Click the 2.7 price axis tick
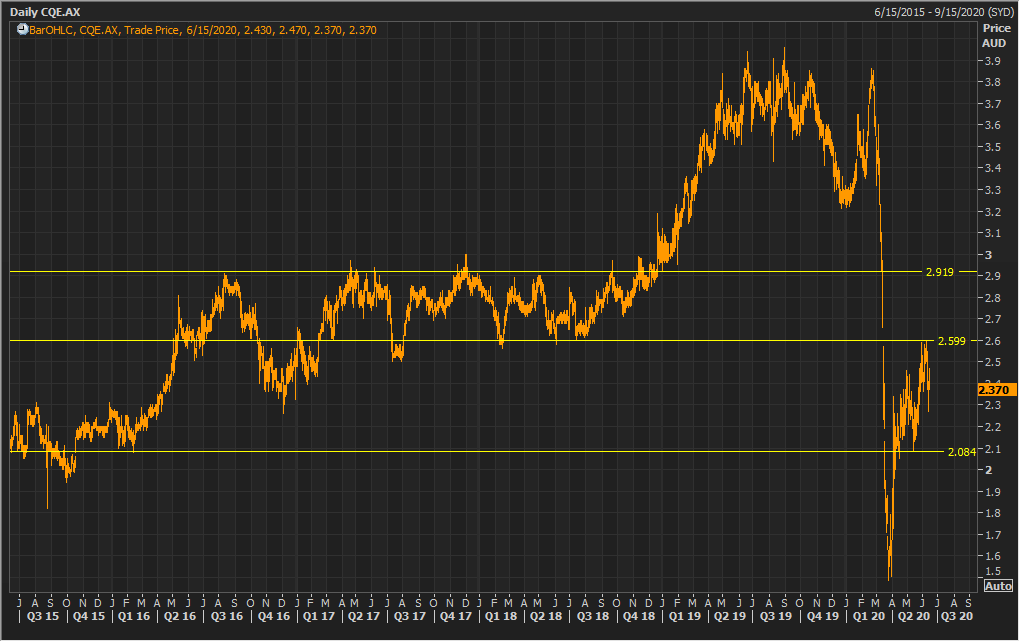 point(993,319)
